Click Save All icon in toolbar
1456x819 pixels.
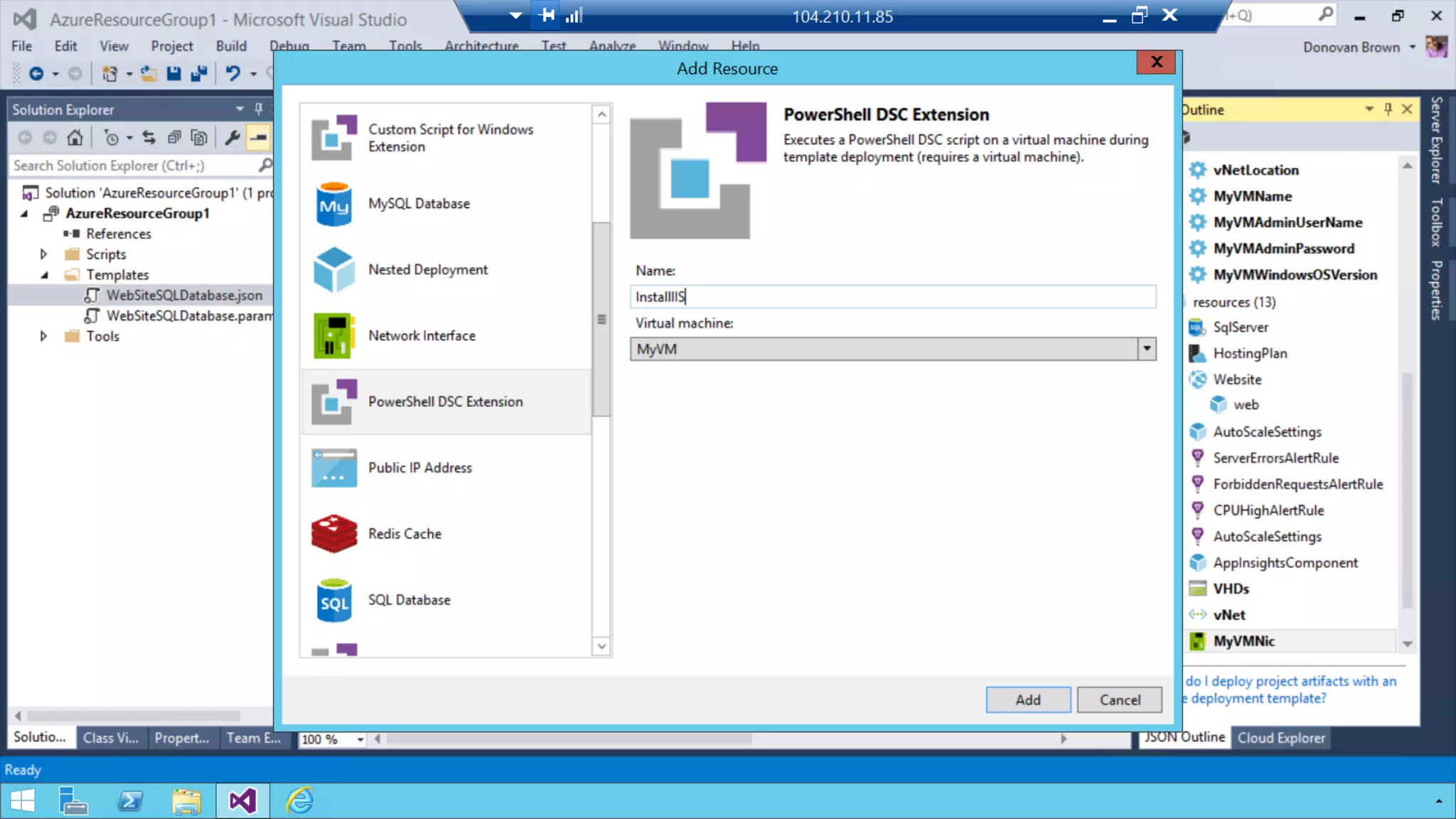coord(199,73)
